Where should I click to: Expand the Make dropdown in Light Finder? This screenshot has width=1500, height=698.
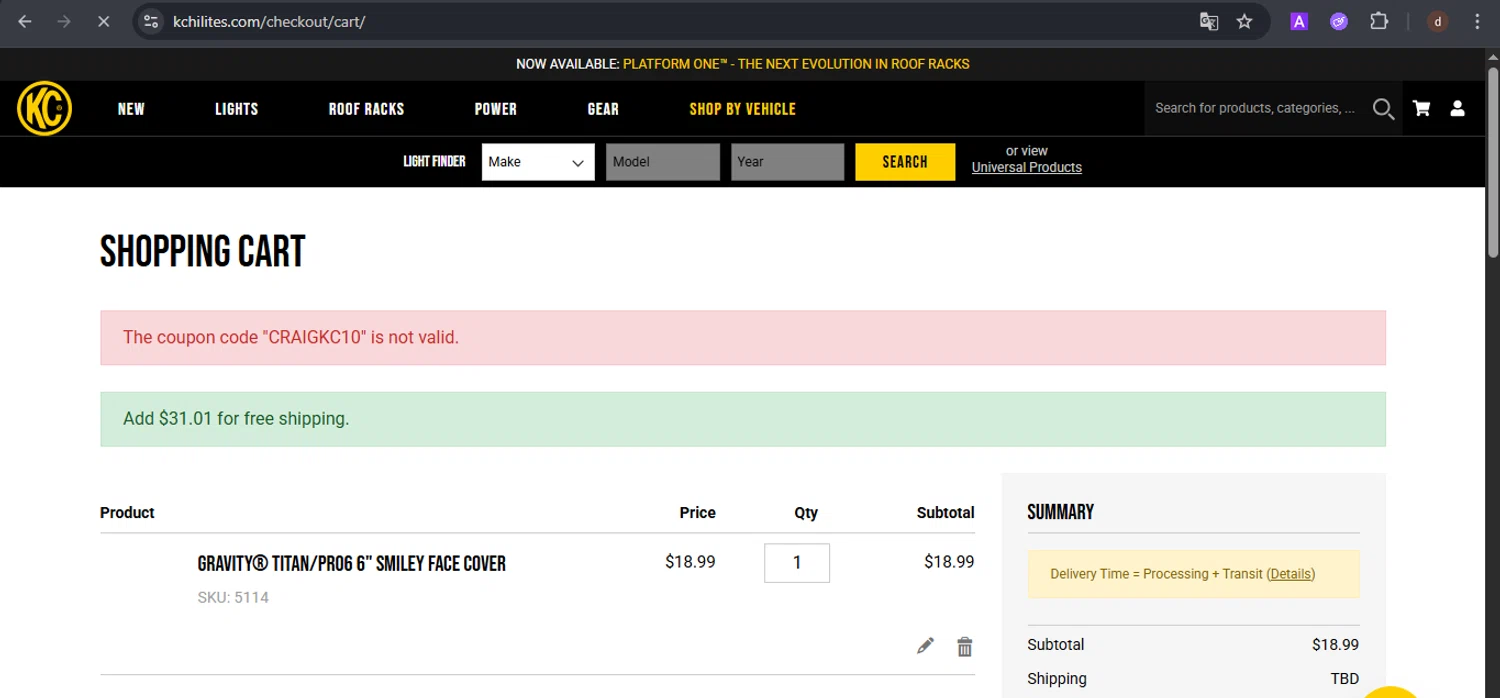click(x=538, y=162)
